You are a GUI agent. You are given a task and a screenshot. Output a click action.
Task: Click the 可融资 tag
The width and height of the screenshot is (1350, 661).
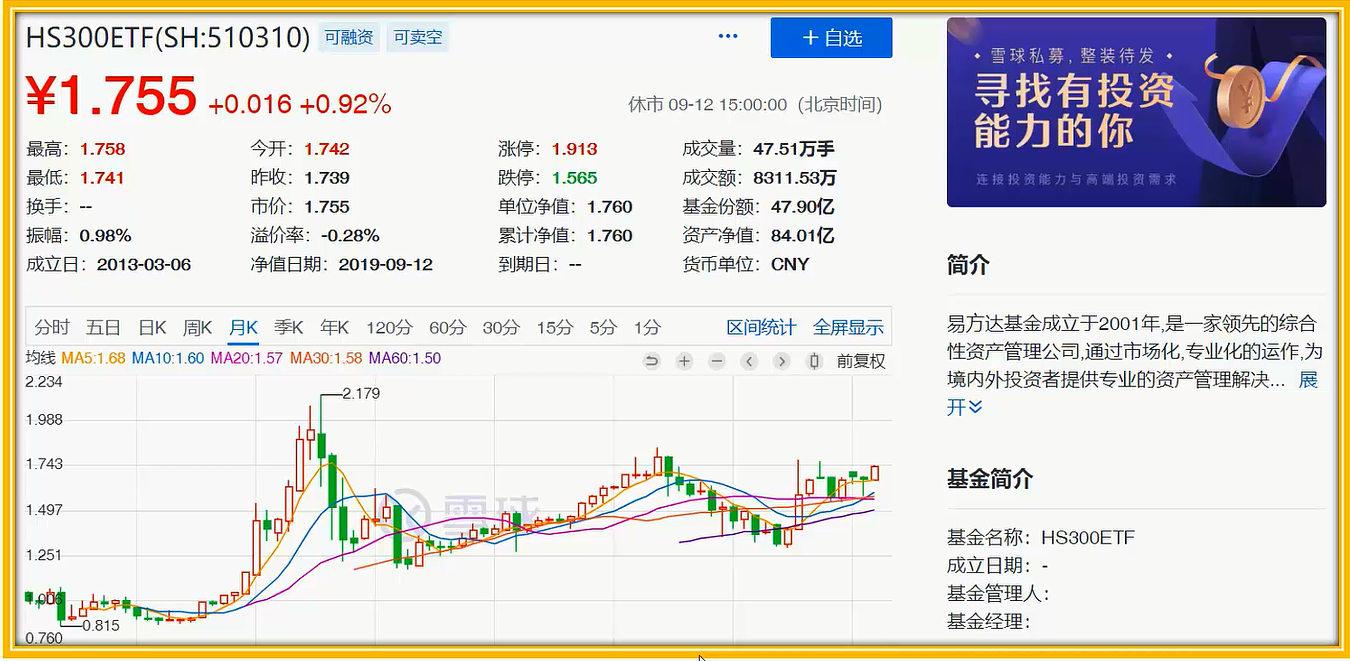tap(349, 38)
